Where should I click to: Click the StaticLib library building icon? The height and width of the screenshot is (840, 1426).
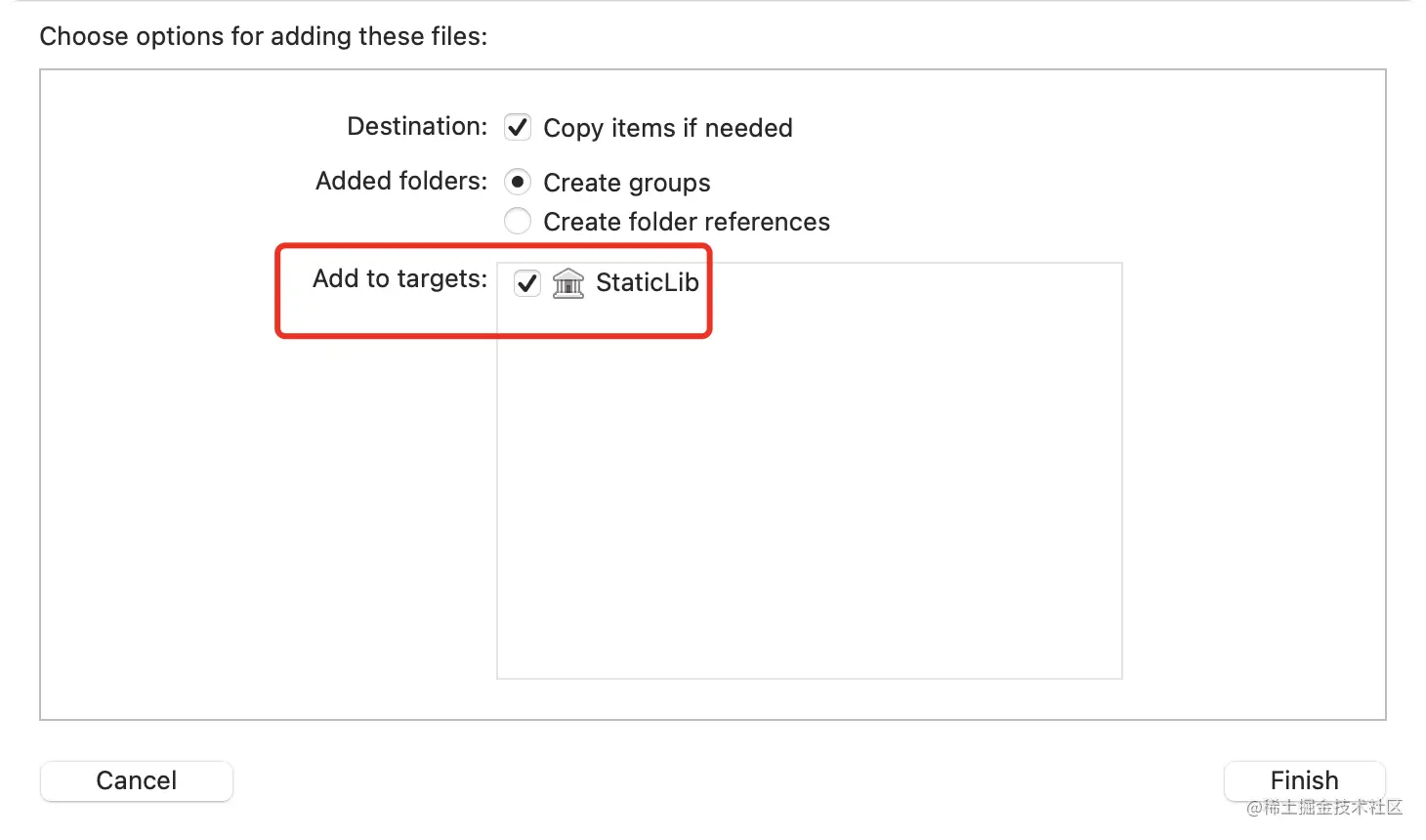tap(568, 283)
